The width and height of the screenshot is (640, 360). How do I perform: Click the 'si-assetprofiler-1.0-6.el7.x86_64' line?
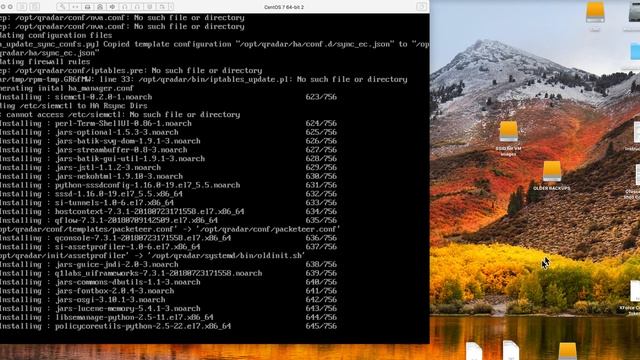click(x=168, y=247)
